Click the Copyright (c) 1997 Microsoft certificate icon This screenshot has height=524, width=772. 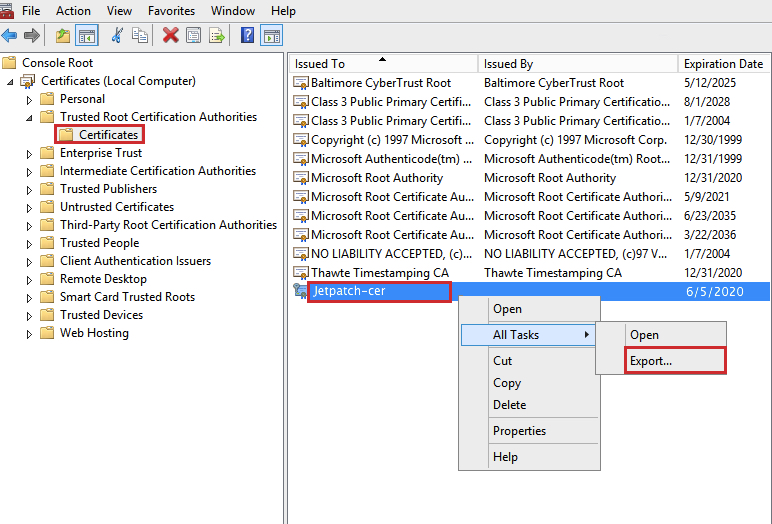click(x=300, y=139)
